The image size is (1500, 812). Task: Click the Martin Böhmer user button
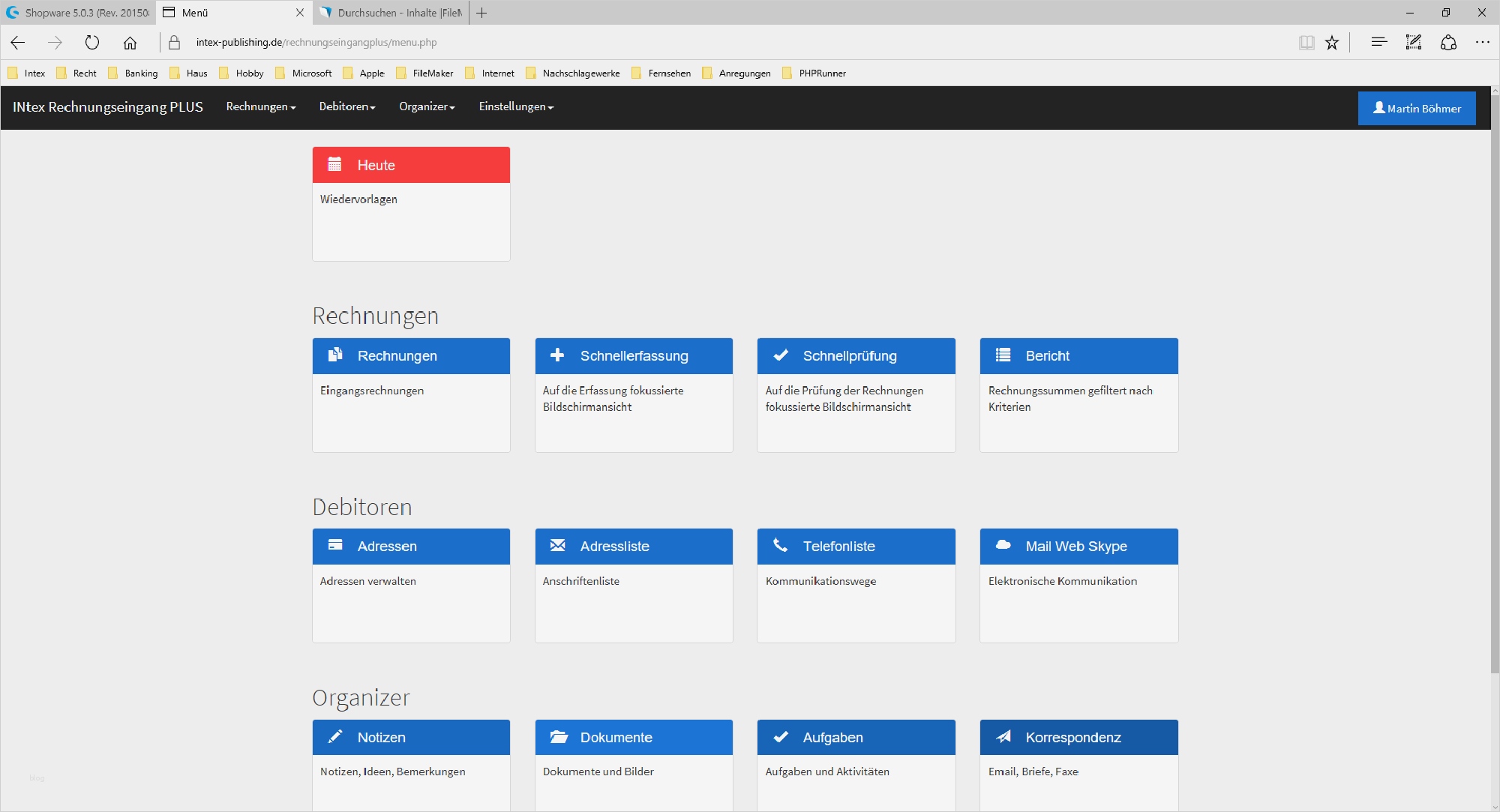1416,108
